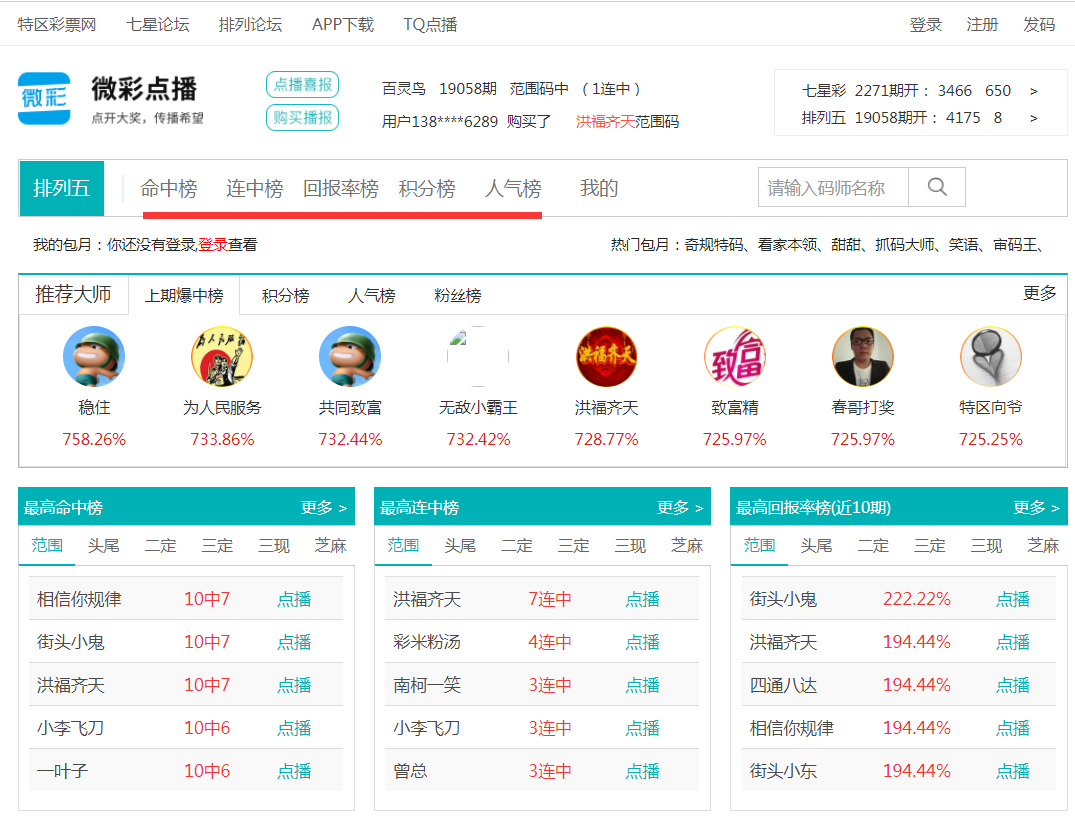Click the 致富精 avatar icon
This screenshot has height=818, width=1075.
734,356
